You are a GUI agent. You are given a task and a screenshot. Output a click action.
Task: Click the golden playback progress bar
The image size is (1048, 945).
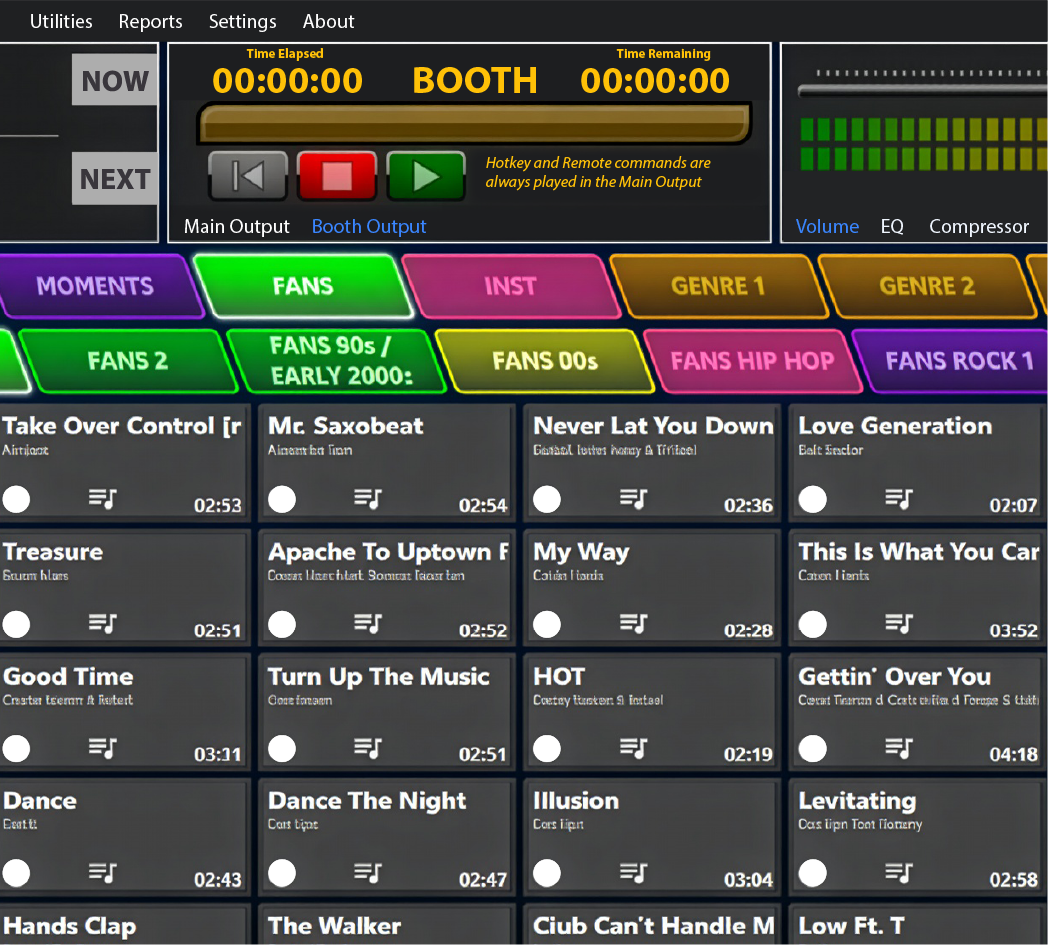coord(474,123)
